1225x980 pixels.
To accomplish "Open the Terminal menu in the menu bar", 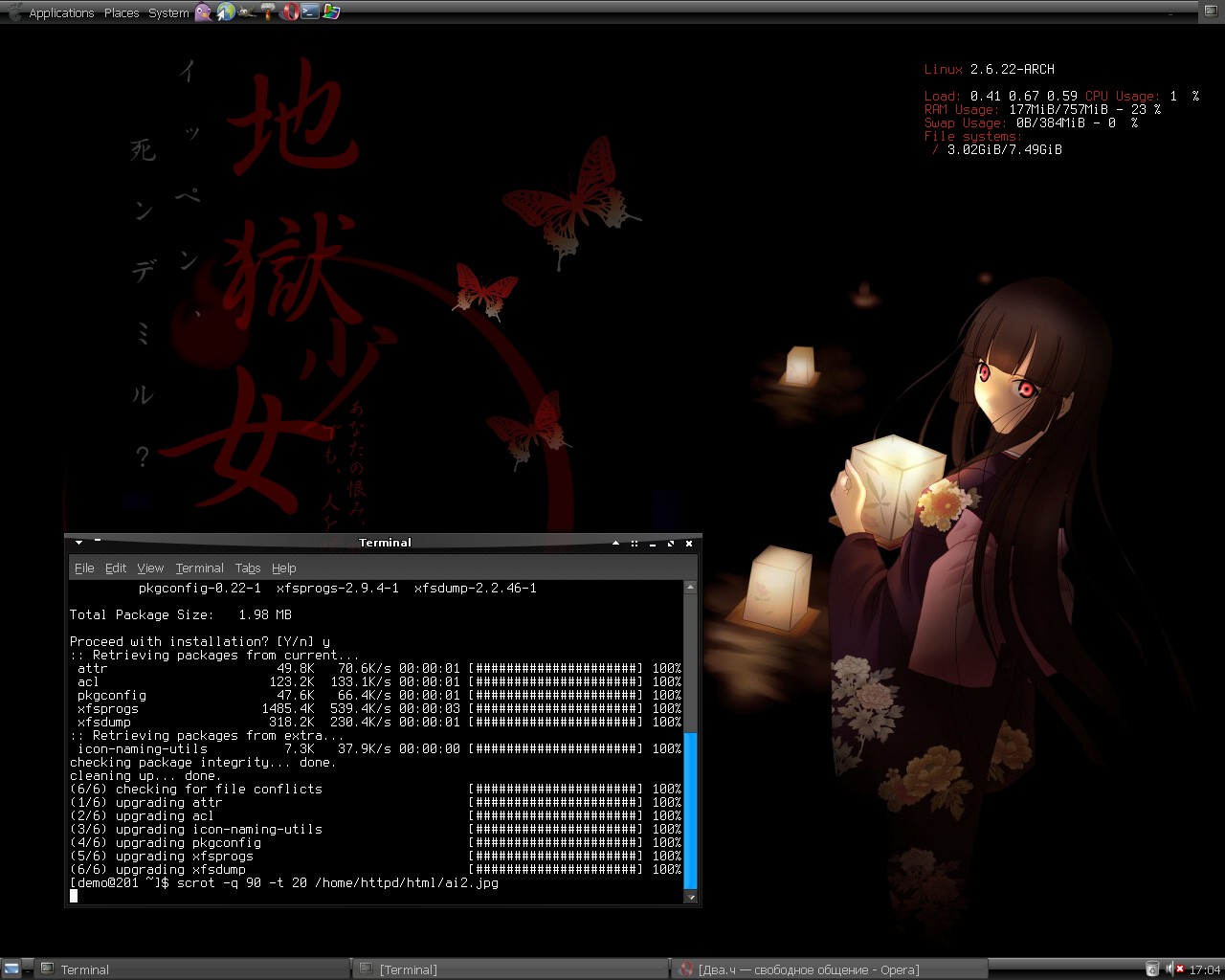I will (199, 568).
